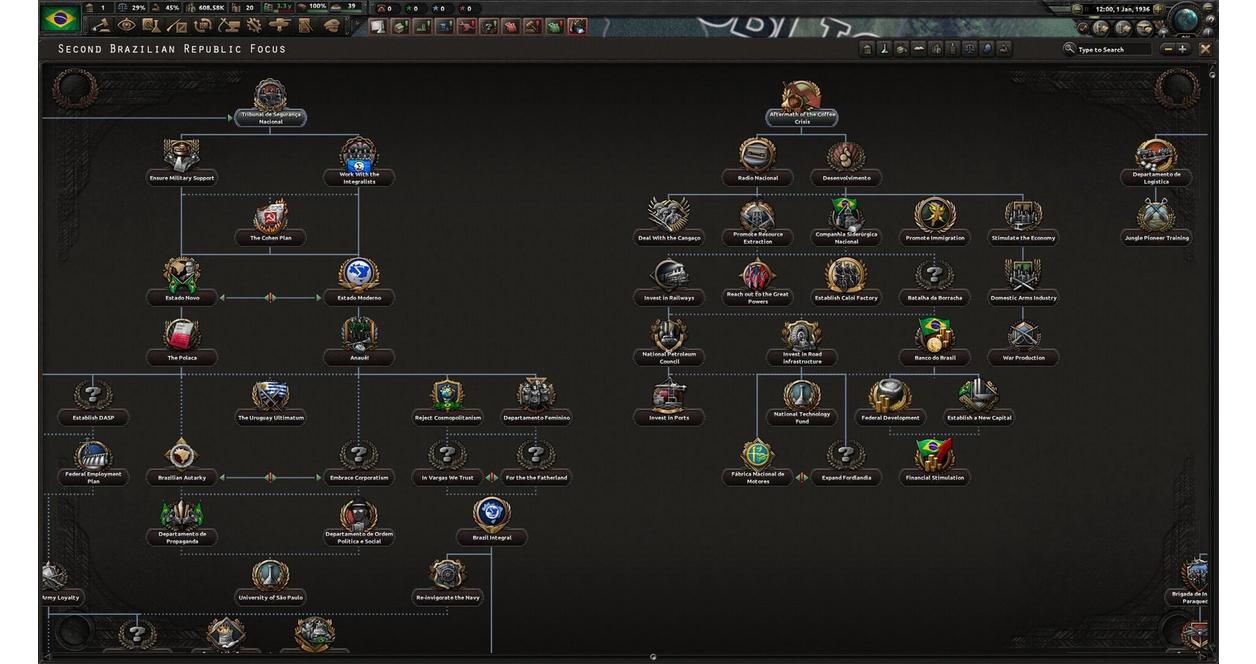Click the stability value 29%
The width and height of the screenshot is (1256, 664).
pos(138,8)
